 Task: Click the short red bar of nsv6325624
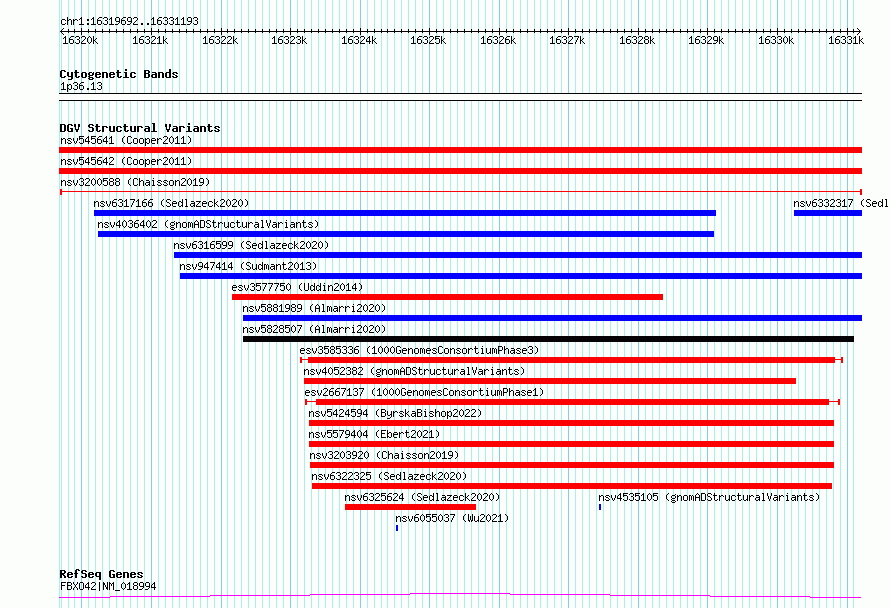pos(410,507)
